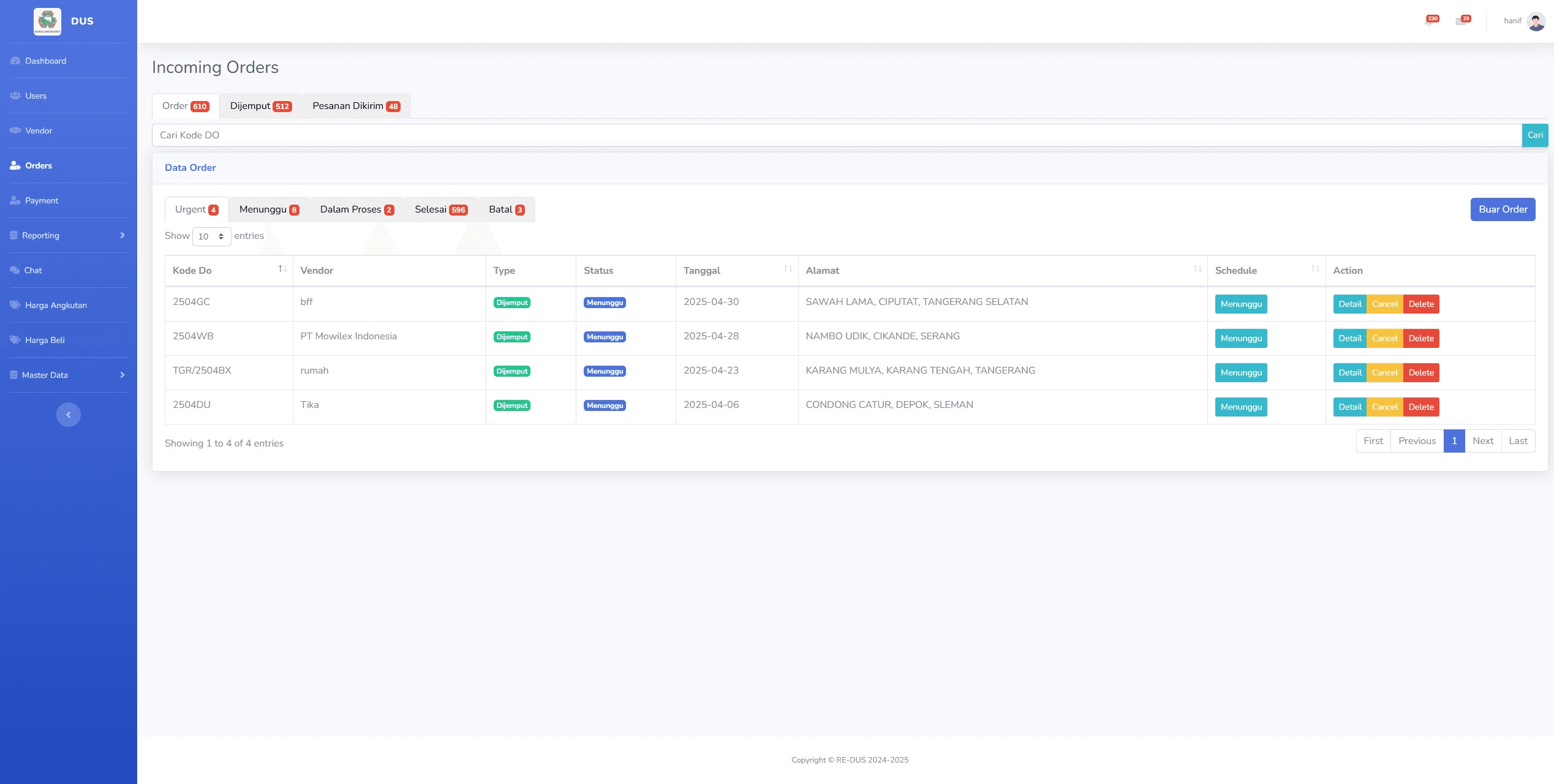Click Menunggu schedule button for 2504DU
The height and width of the screenshot is (784, 1554).
pyautogui.click(x=1241, y=407)
